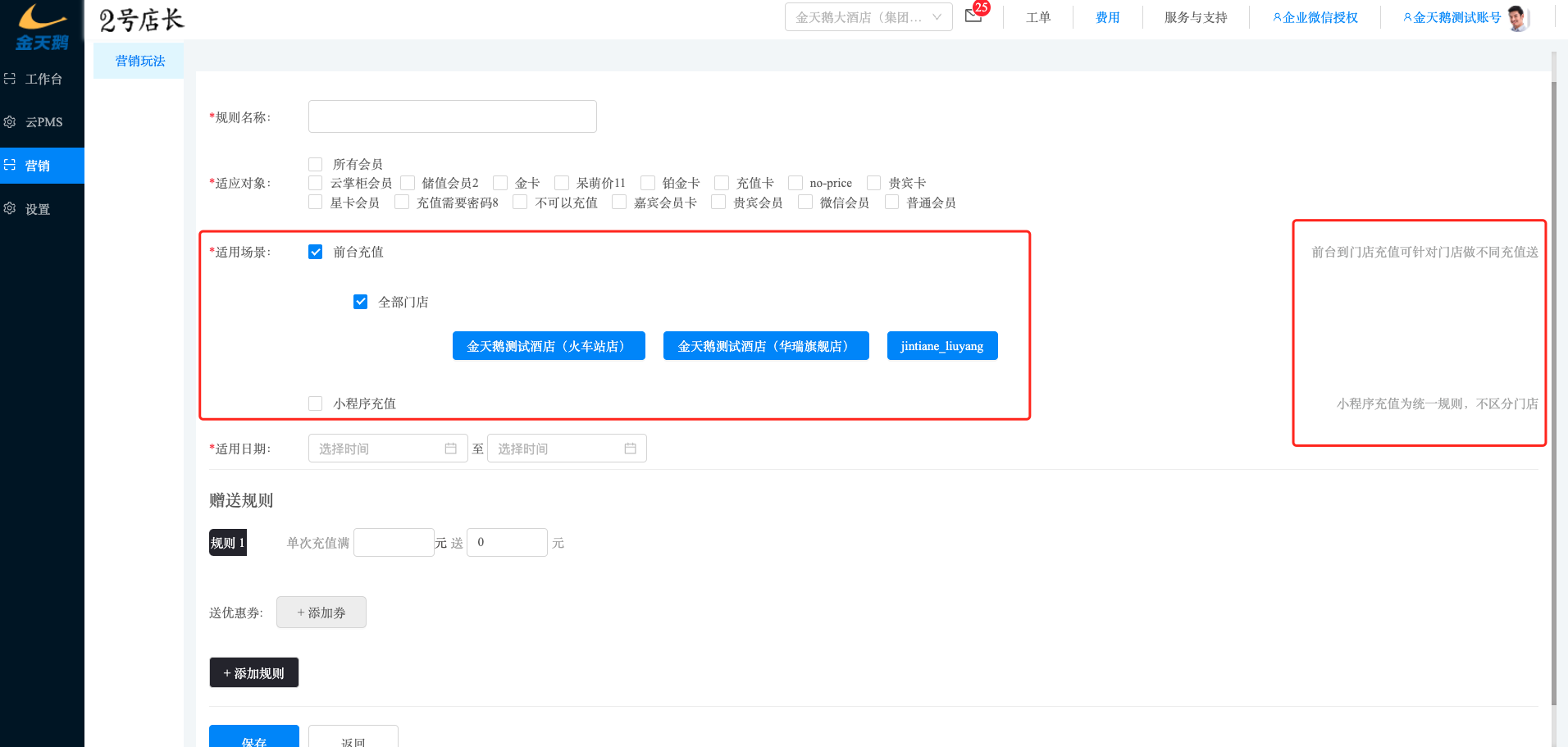Check the 呆萌价11 checkbox
The width and height of the screenshot is (1568, 747).
coord(562,183)
